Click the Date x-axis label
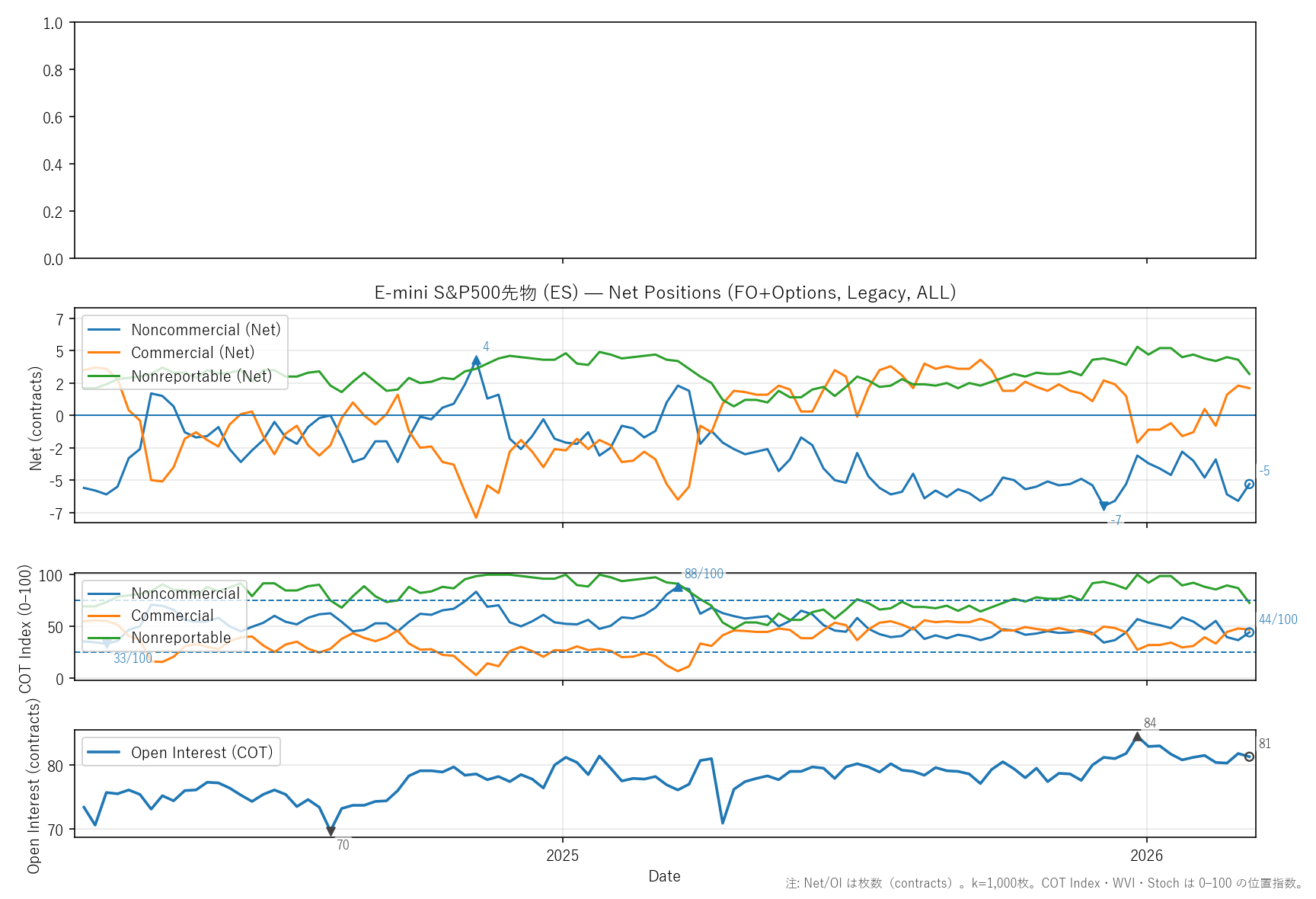1316x899 pixels. point(664,876)
